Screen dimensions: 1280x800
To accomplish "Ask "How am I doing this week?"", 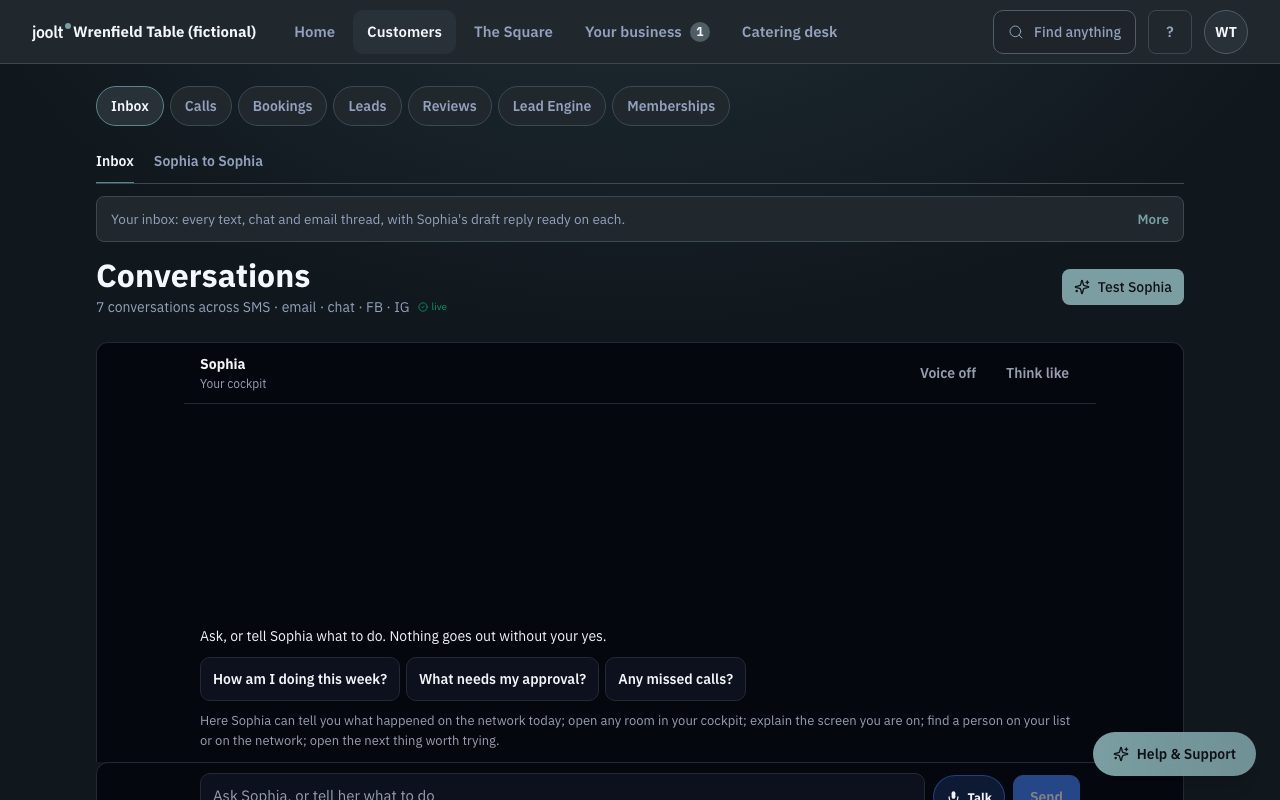I will pos(300,679).
